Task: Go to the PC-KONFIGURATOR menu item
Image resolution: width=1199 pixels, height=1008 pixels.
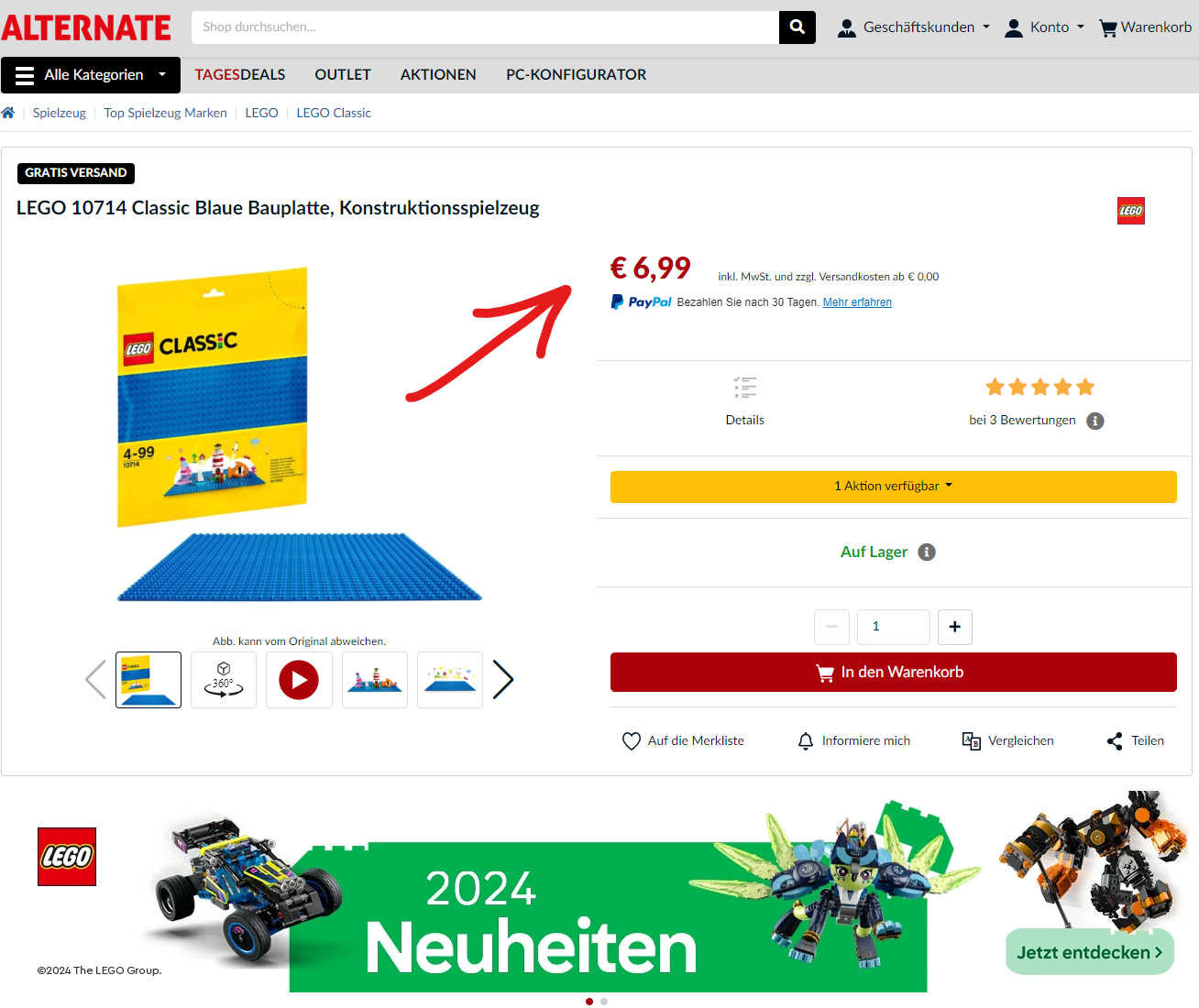Action: 577,75
